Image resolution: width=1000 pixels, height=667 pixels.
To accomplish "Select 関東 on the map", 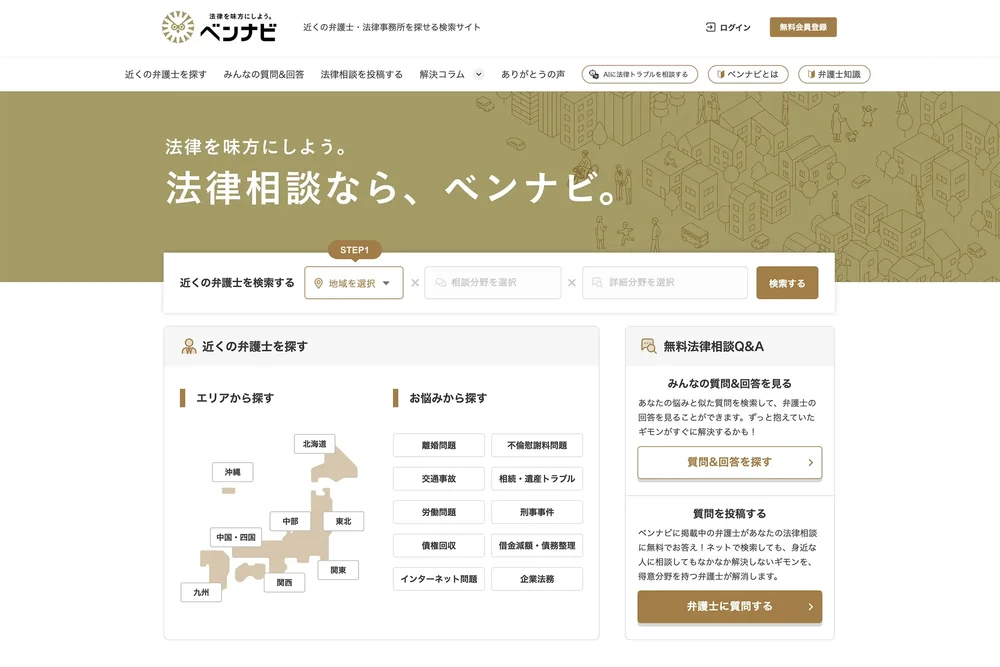I will coord(339,570).
